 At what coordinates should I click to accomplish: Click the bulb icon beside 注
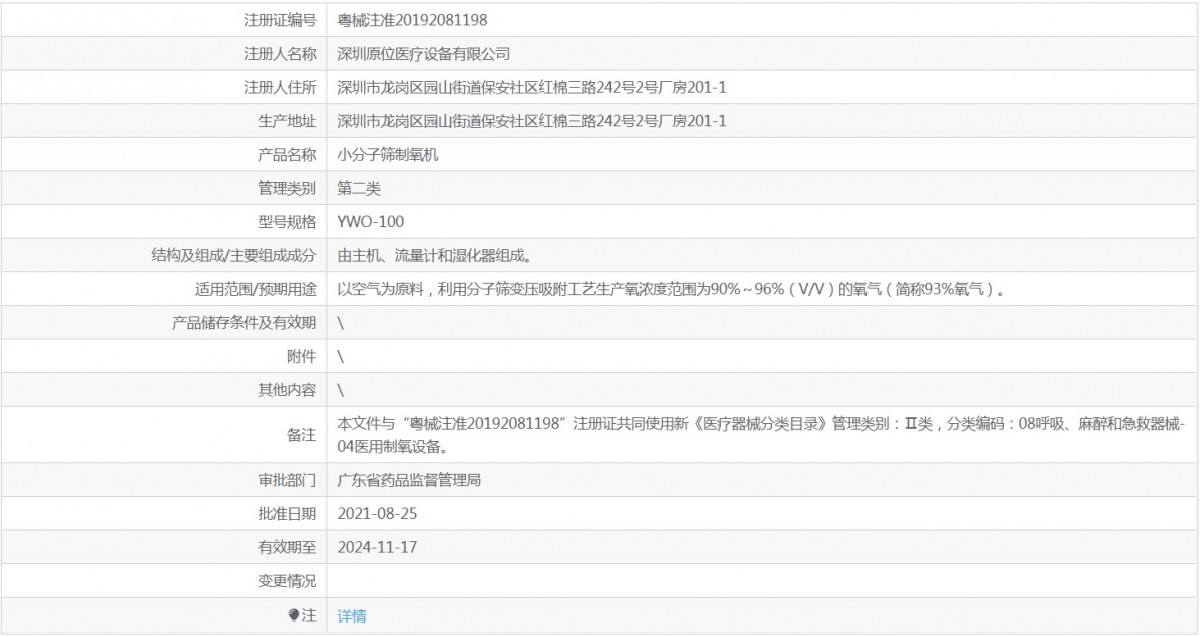294,616
